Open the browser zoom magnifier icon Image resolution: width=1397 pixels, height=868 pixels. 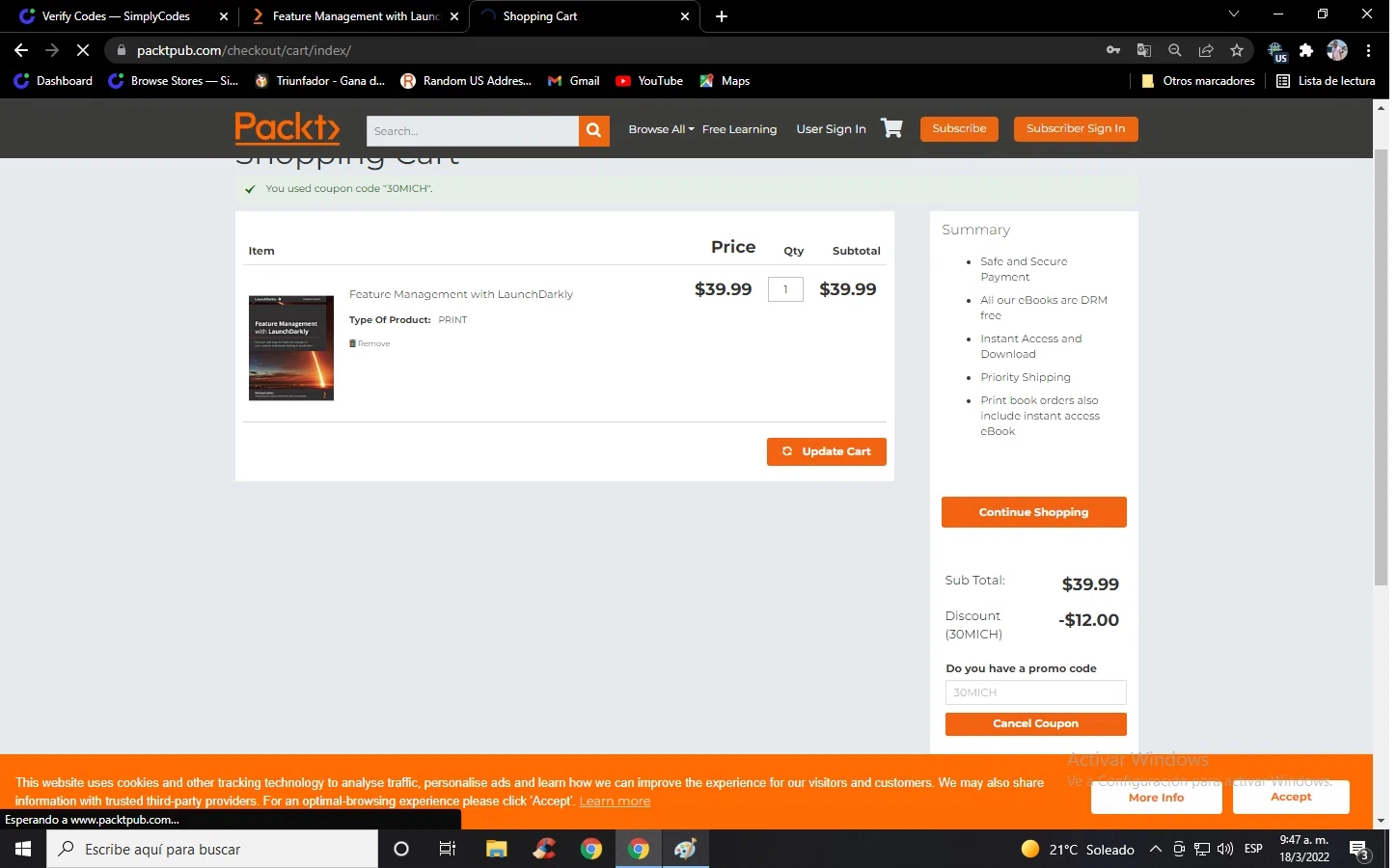tap(1174, 50)
